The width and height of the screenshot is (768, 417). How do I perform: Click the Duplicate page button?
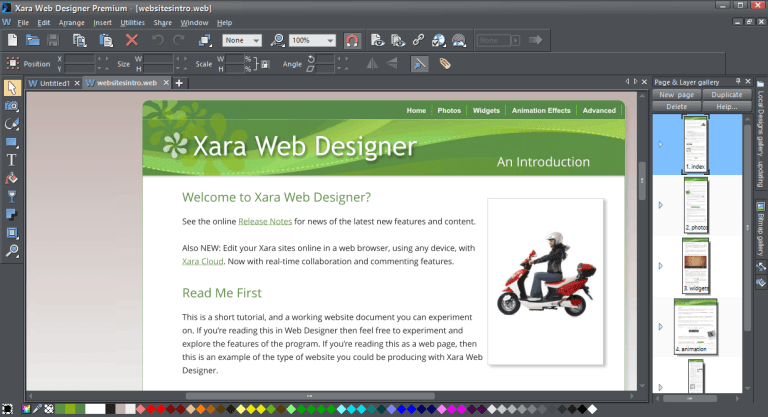(726, 95)
